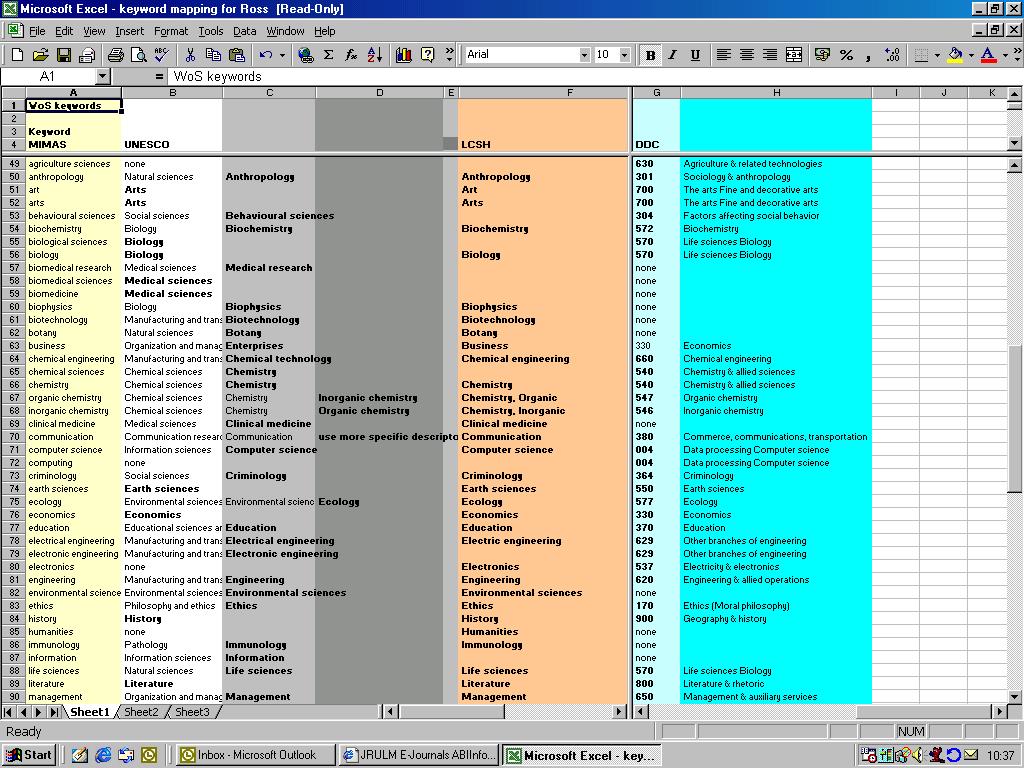Click the Print icon
This screenshot has width=1024, height=768.
[116, 55]
